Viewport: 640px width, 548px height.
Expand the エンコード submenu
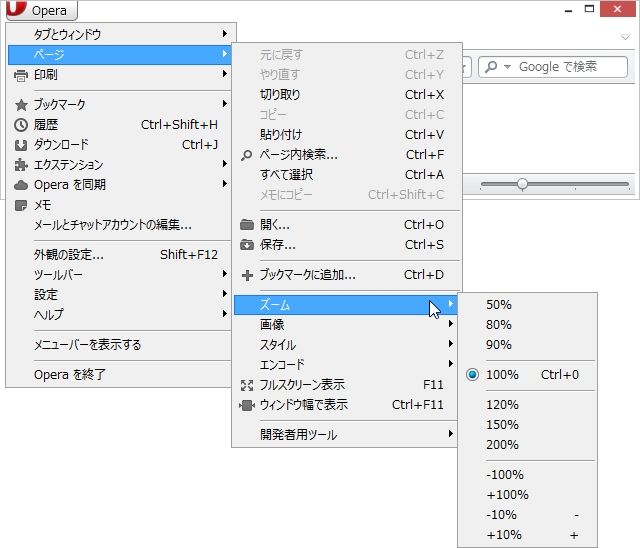click(346, 364)
